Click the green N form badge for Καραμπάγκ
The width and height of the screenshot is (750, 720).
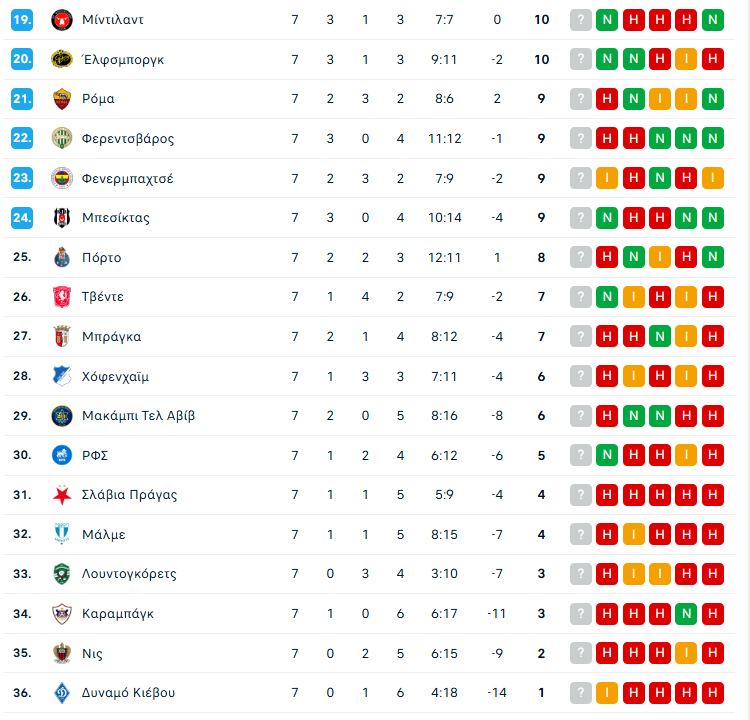point(686,614)
